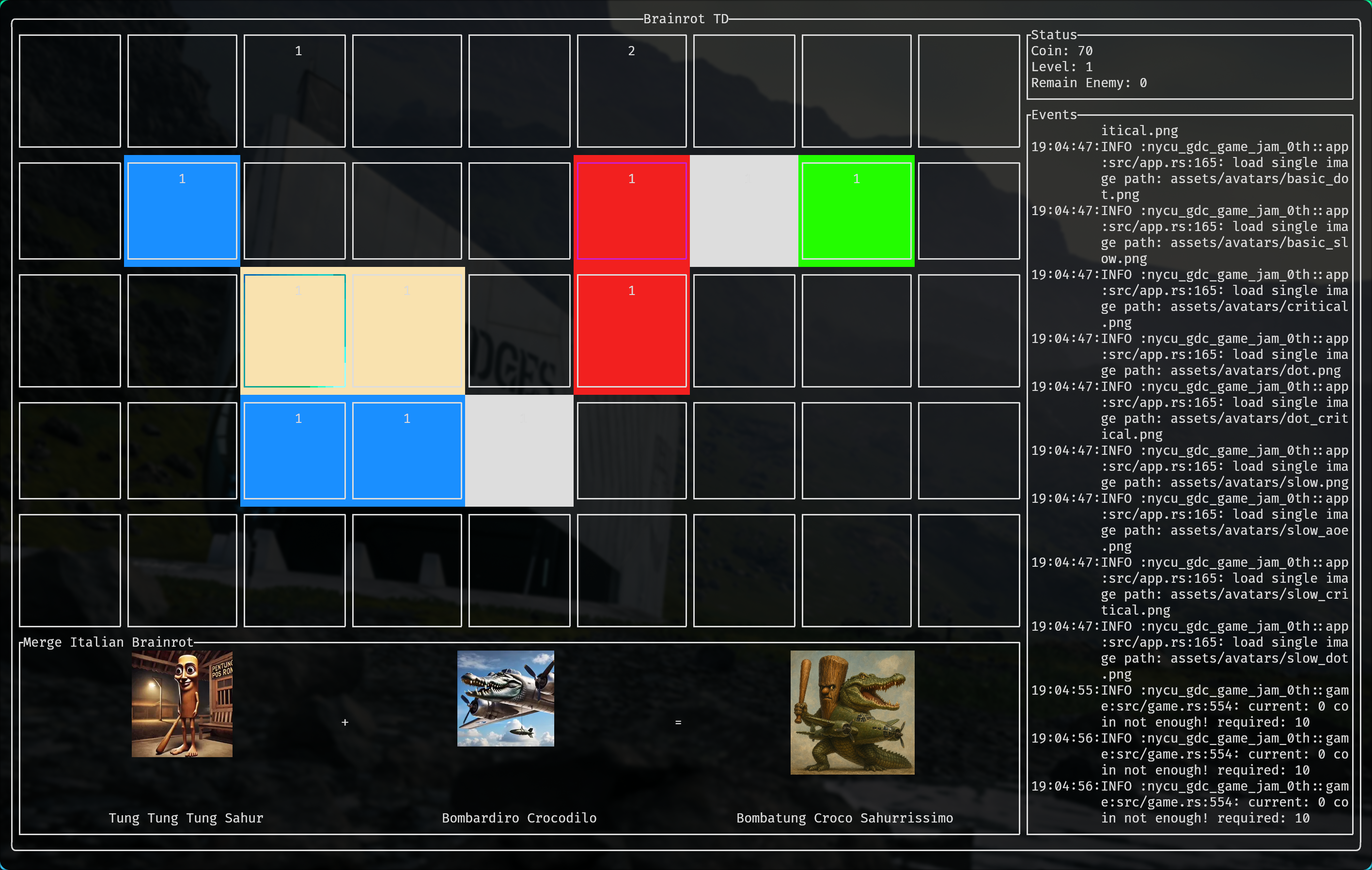Image resolution: width=1372 pixels, height=870 pixels.
Task: Click the red tile below the purple-bordered red tile
Action: 631,331
